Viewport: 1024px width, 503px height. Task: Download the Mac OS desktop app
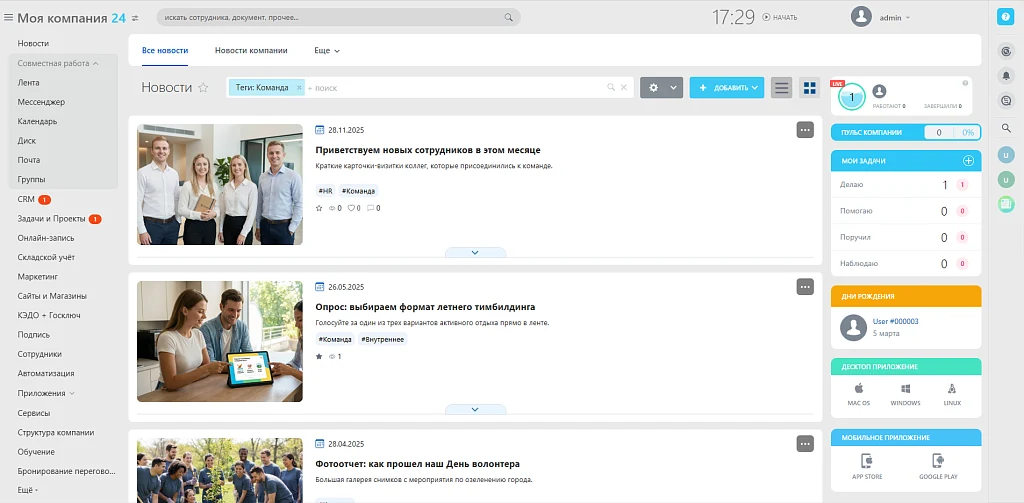(859, 395)
